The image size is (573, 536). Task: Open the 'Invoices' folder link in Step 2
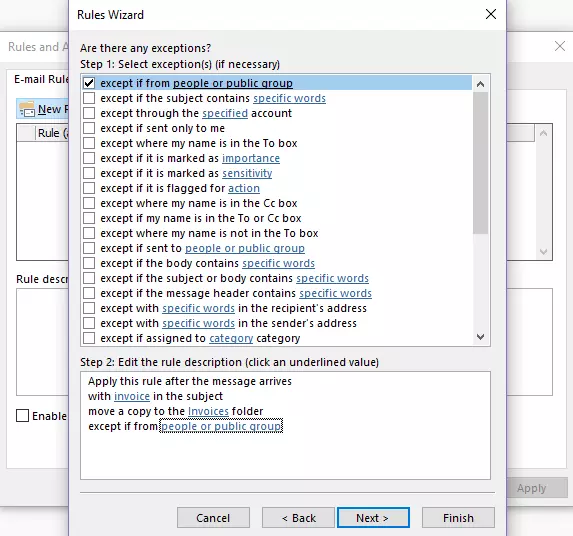(x=208, y=411)
